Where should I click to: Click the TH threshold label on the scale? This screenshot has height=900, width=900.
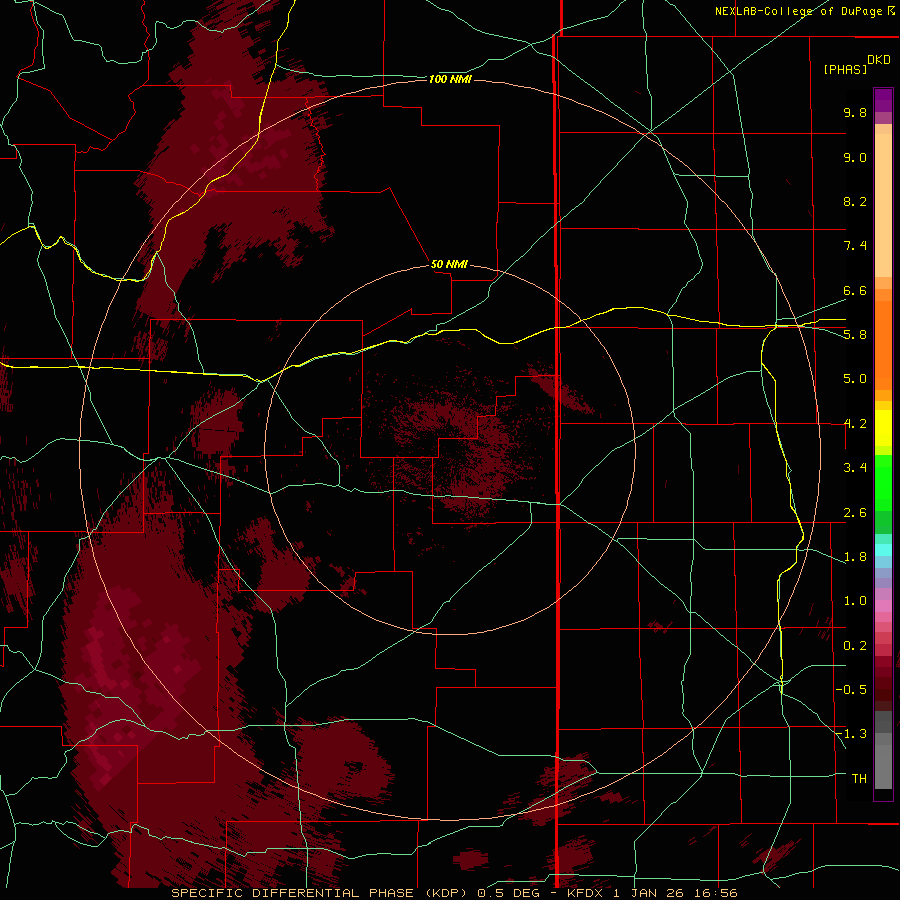point(859,779)
